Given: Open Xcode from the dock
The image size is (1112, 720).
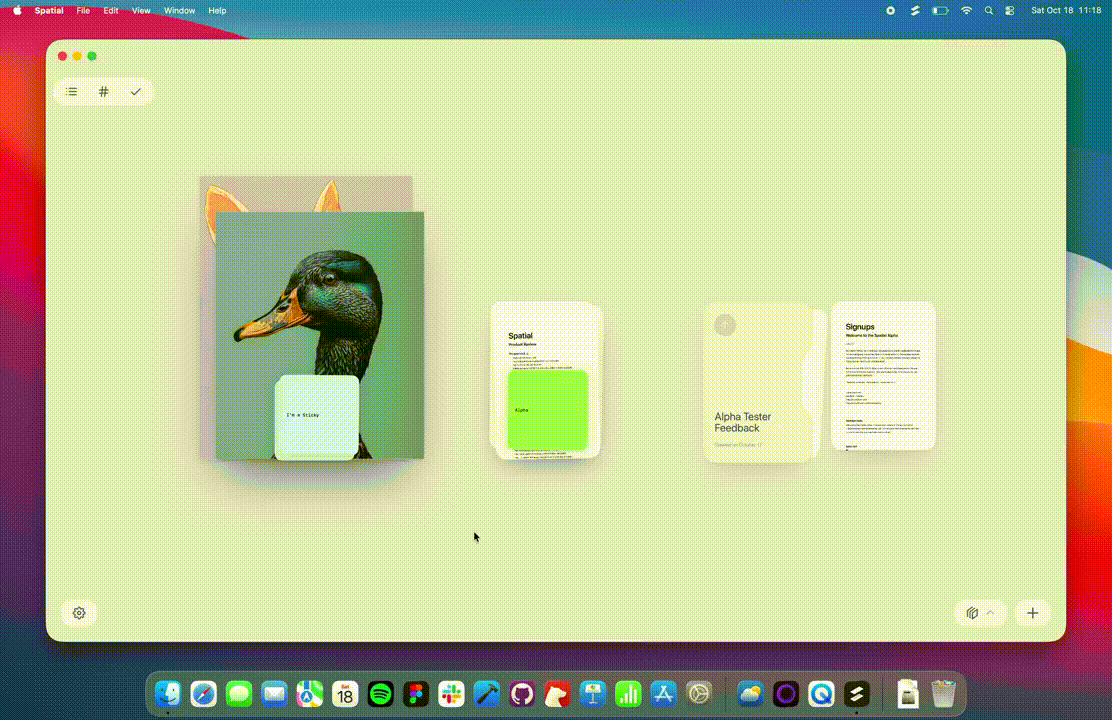Looking at the screenshot, I should point(486,694).
